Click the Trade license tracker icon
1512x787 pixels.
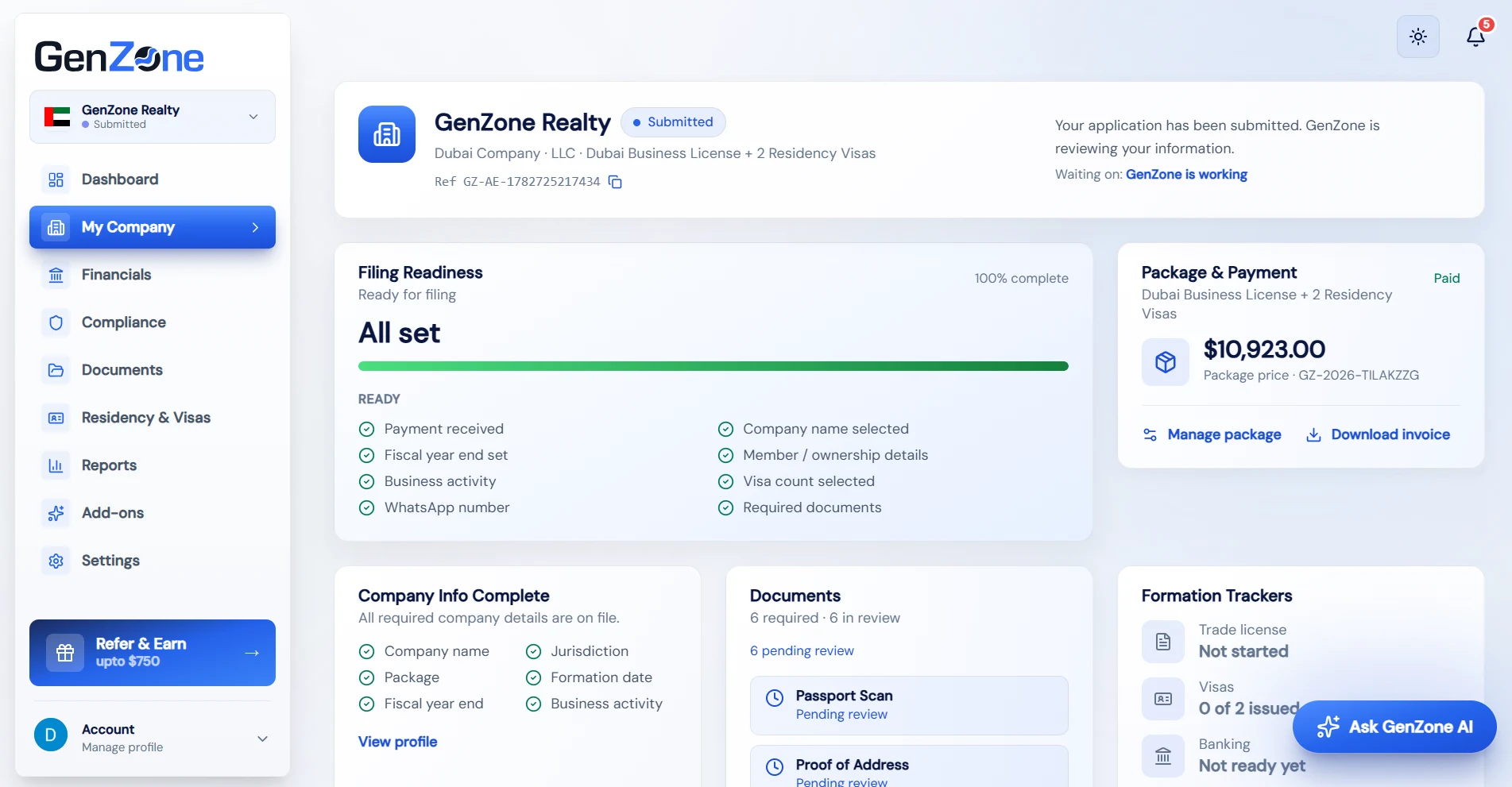(x=1163, y=642)
